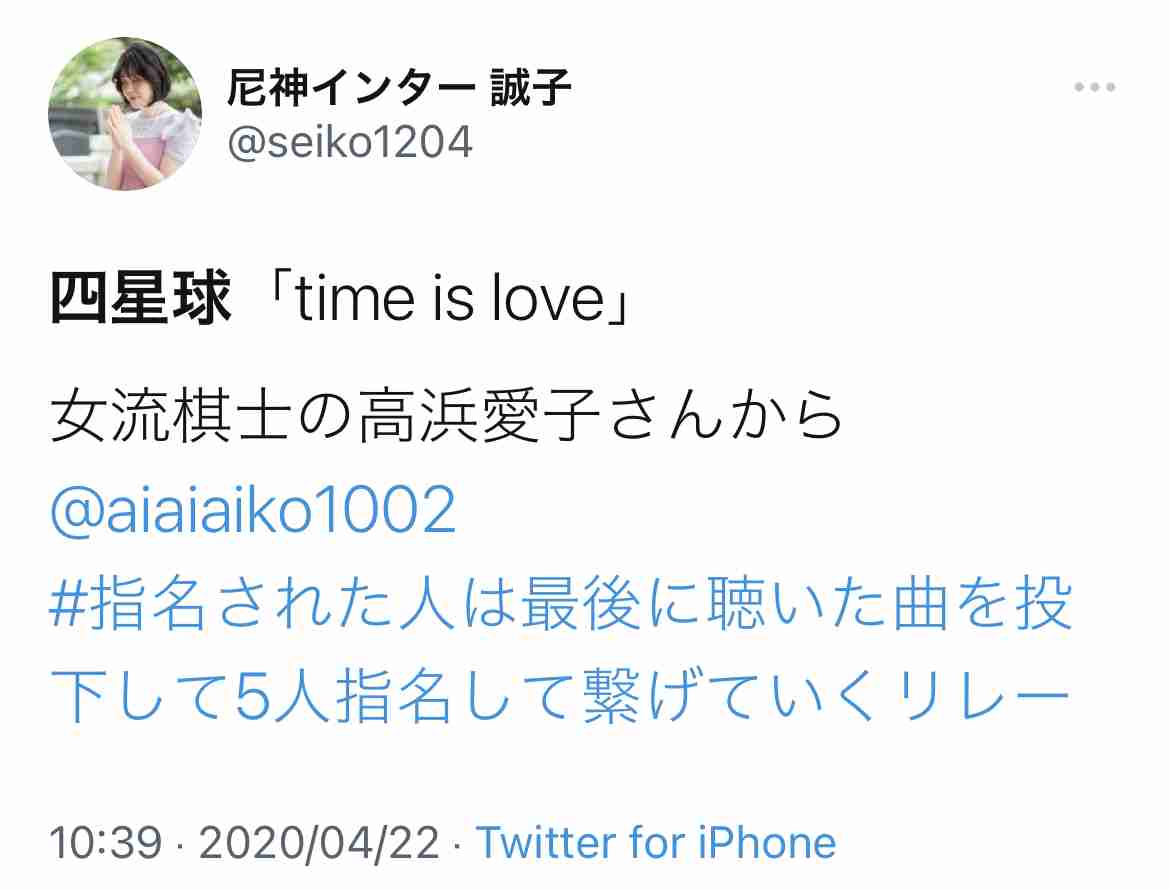1170x890 pixels.
Task: Tap the 10:39 timestamp
Action: (x=105, y=843)
